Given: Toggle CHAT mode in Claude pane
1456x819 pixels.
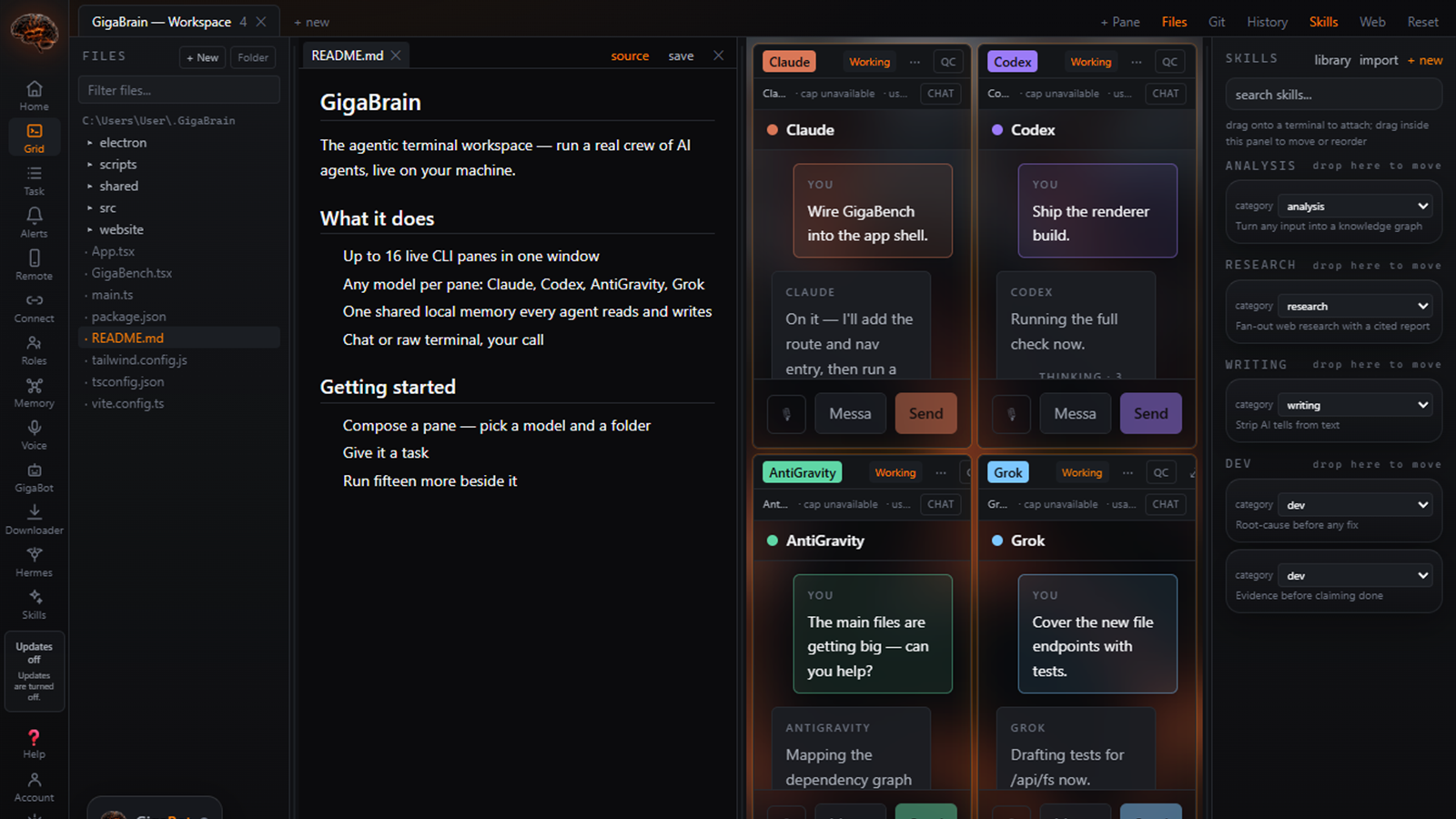Looking at the screenshot, I should 941,94.
